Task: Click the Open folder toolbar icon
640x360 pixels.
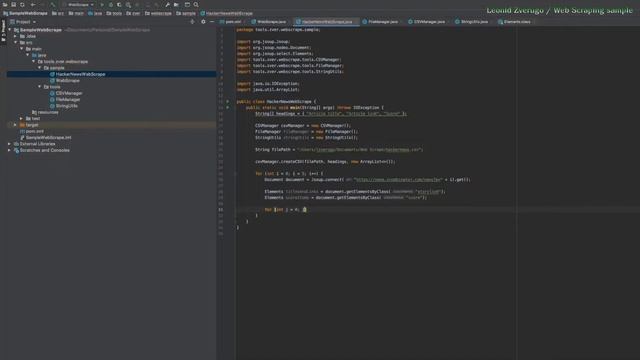Action: pyautogui.click(x=5, y=5)
